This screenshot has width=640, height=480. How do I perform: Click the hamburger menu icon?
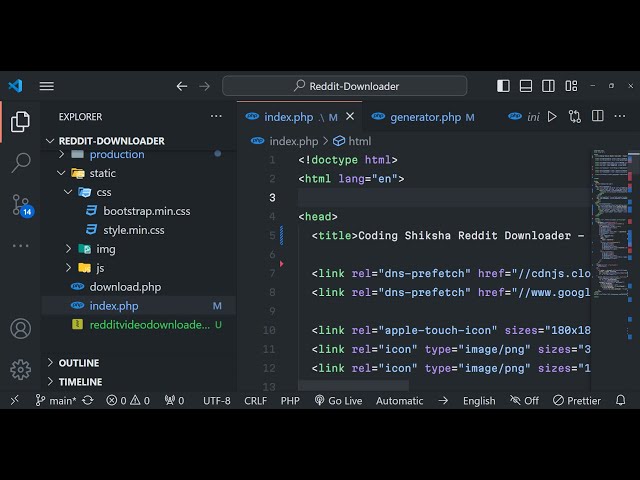click(47, 86)
